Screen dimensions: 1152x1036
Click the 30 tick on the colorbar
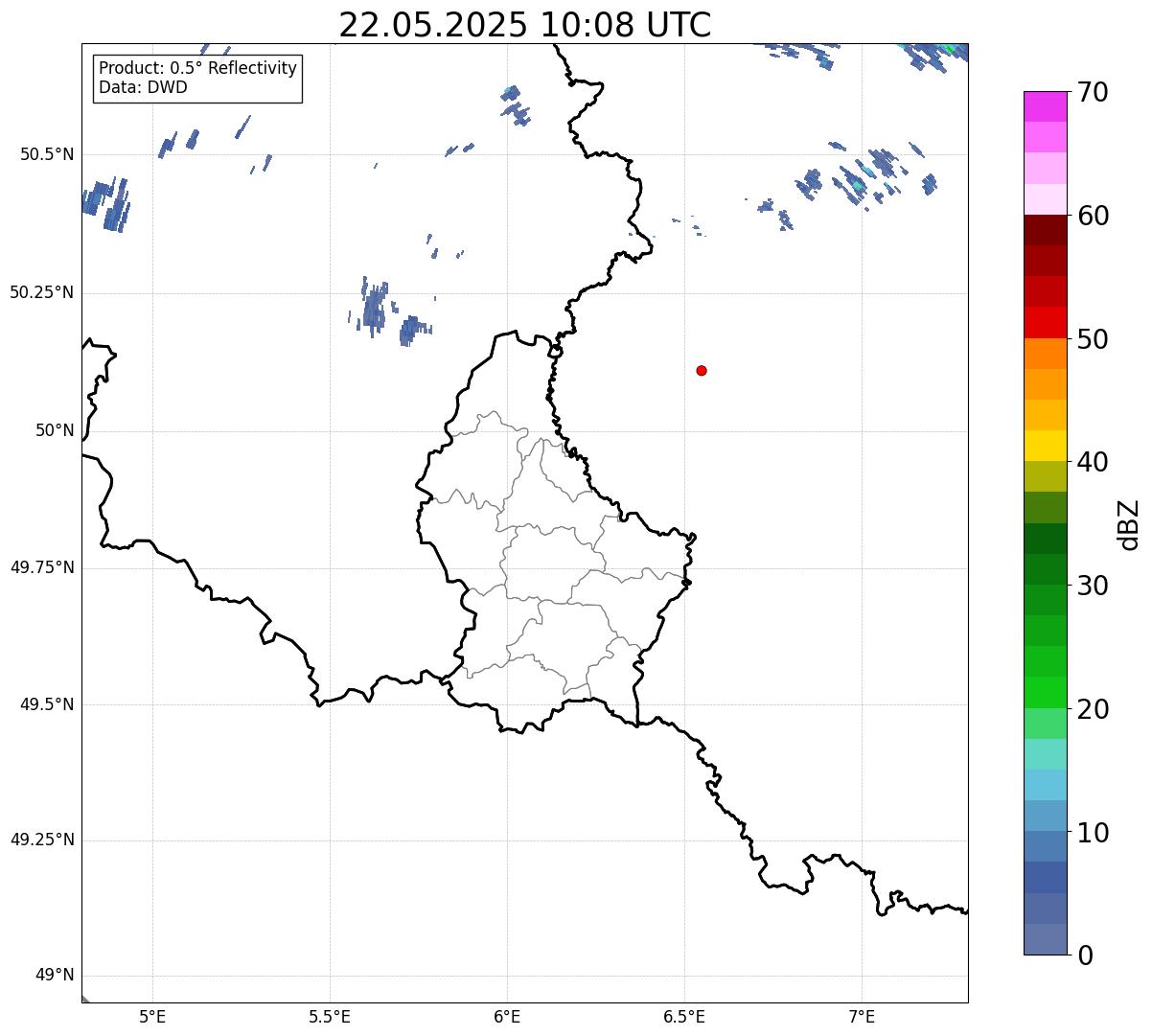pyautogui.click(x=1093, y=586)
